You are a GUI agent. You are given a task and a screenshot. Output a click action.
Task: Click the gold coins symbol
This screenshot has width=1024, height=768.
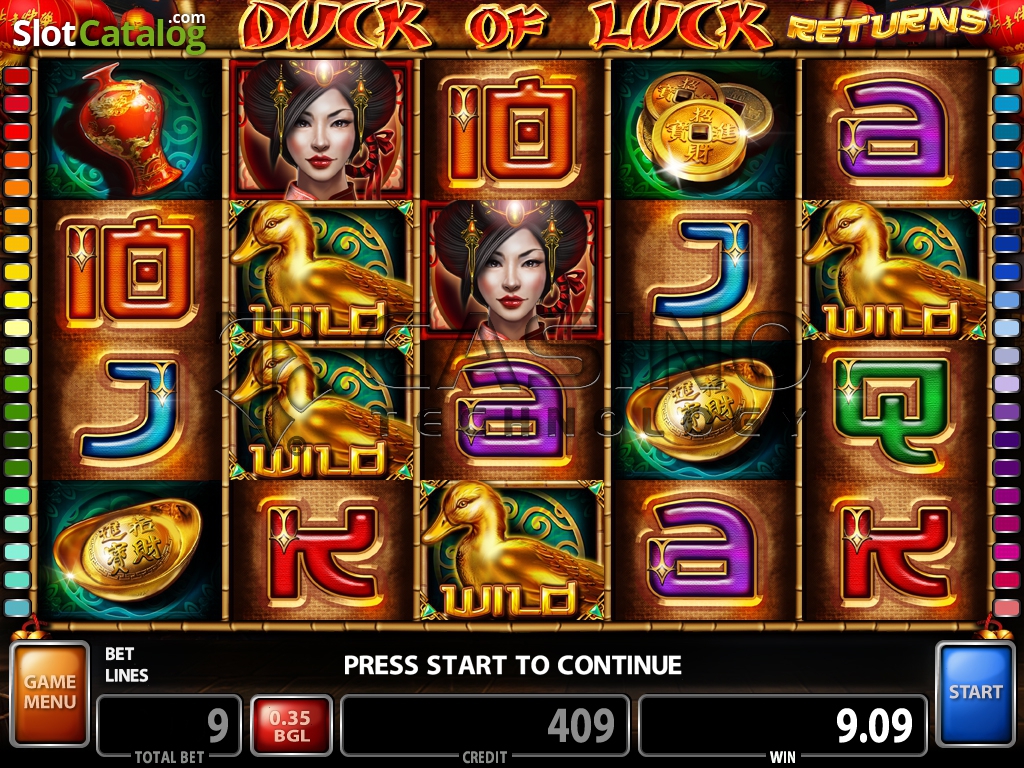point(704,129)
